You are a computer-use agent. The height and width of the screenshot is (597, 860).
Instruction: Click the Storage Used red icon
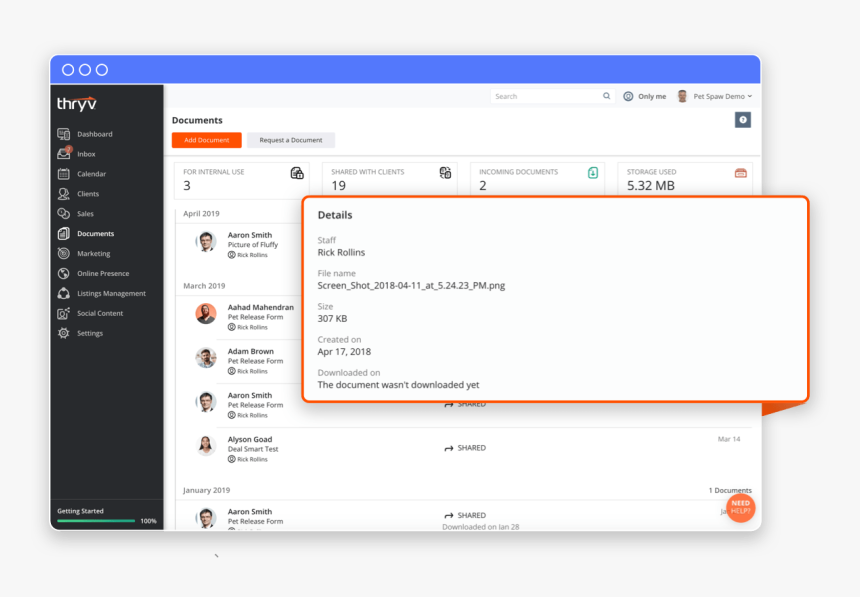(740, 173)
